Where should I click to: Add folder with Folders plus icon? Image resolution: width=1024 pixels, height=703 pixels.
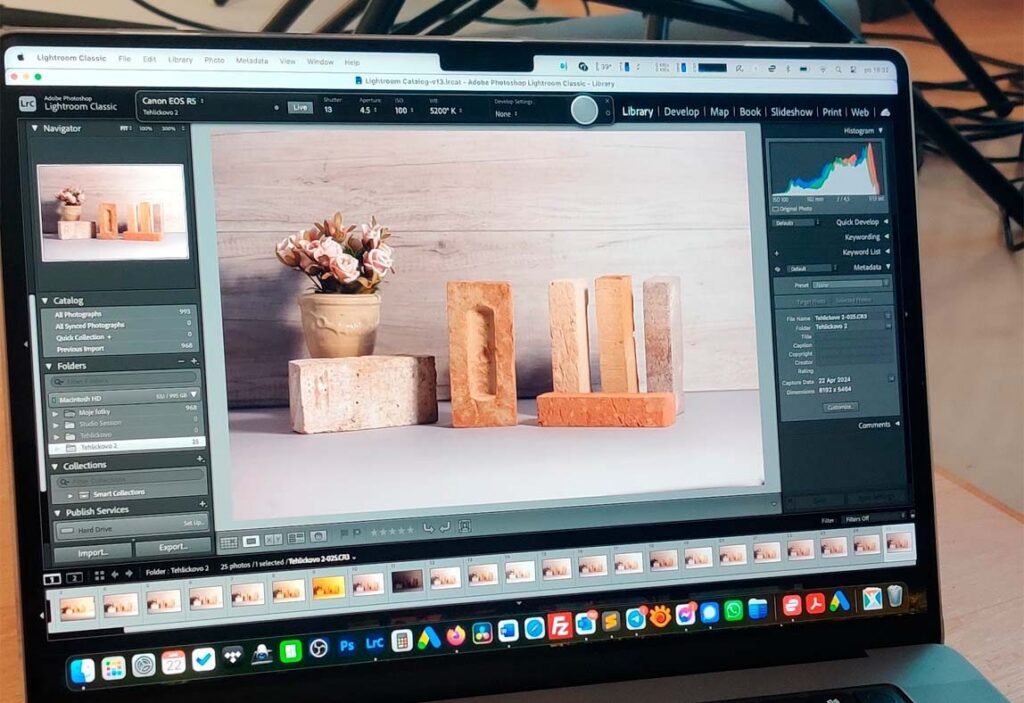[x=194, y=361]
